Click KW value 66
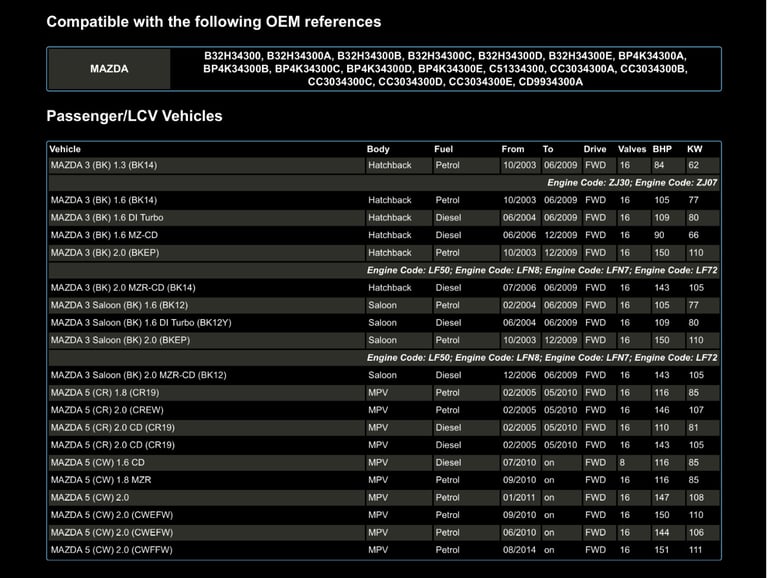The width and height of the screenshot is (768, 578). [x=694, y=235]
